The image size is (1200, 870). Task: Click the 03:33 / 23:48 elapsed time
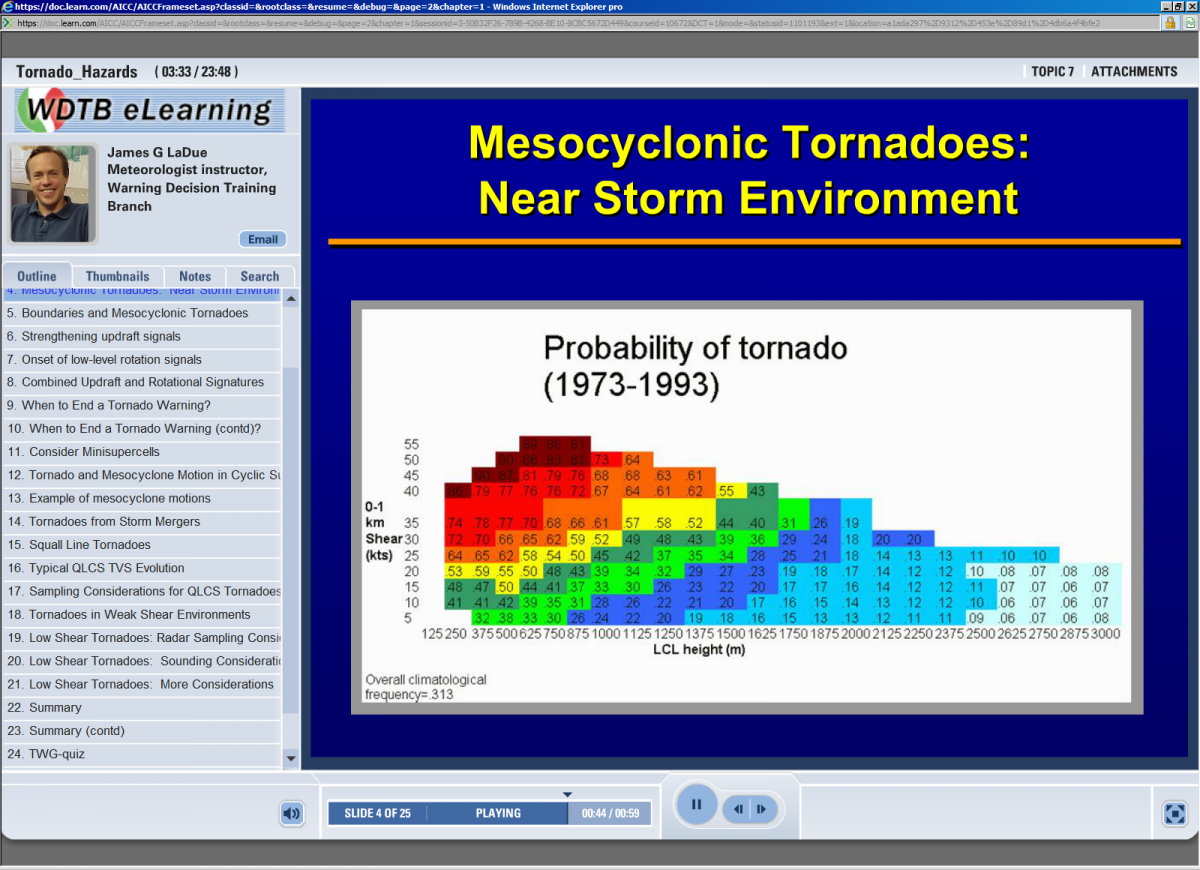click(x=196, y=72)
